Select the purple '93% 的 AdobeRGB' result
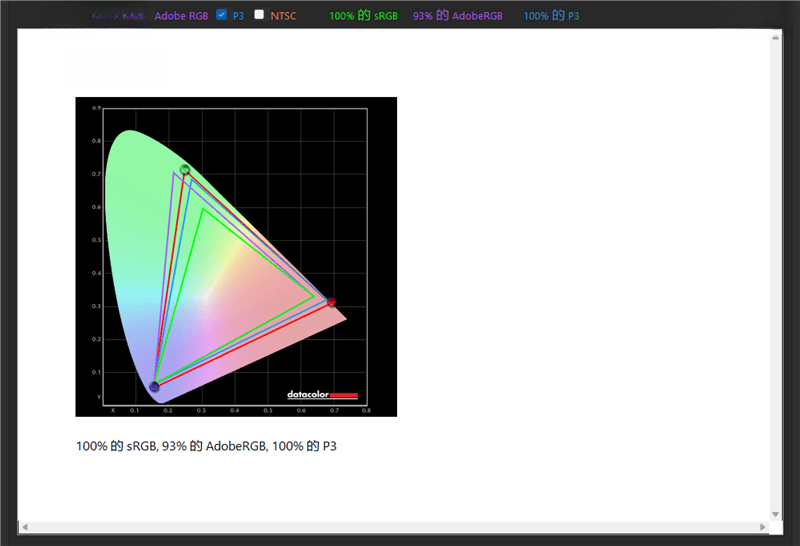 (x=458, y=16)
